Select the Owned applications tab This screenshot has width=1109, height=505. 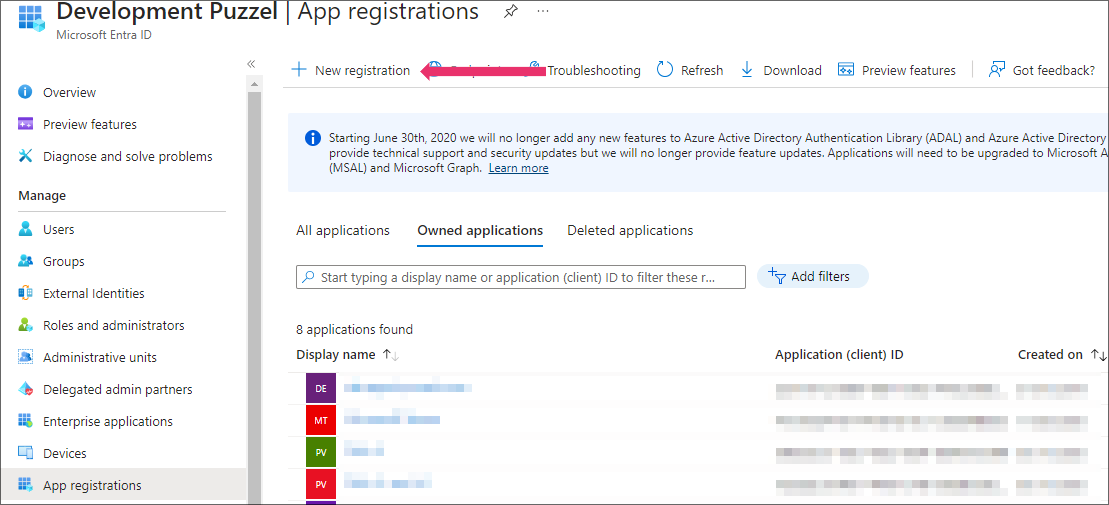click(x=480, y=231)
